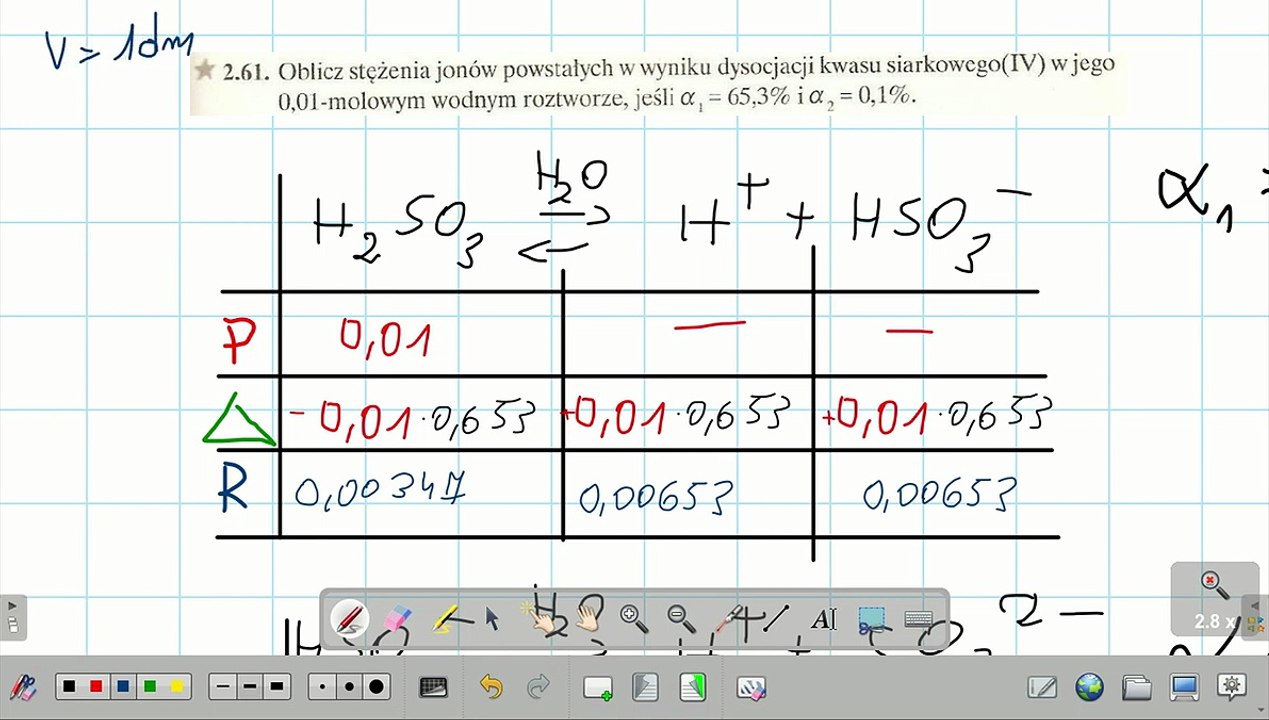Choose the red pen color
Viewport: 1269px width, 720px height.
click(97, 687)
